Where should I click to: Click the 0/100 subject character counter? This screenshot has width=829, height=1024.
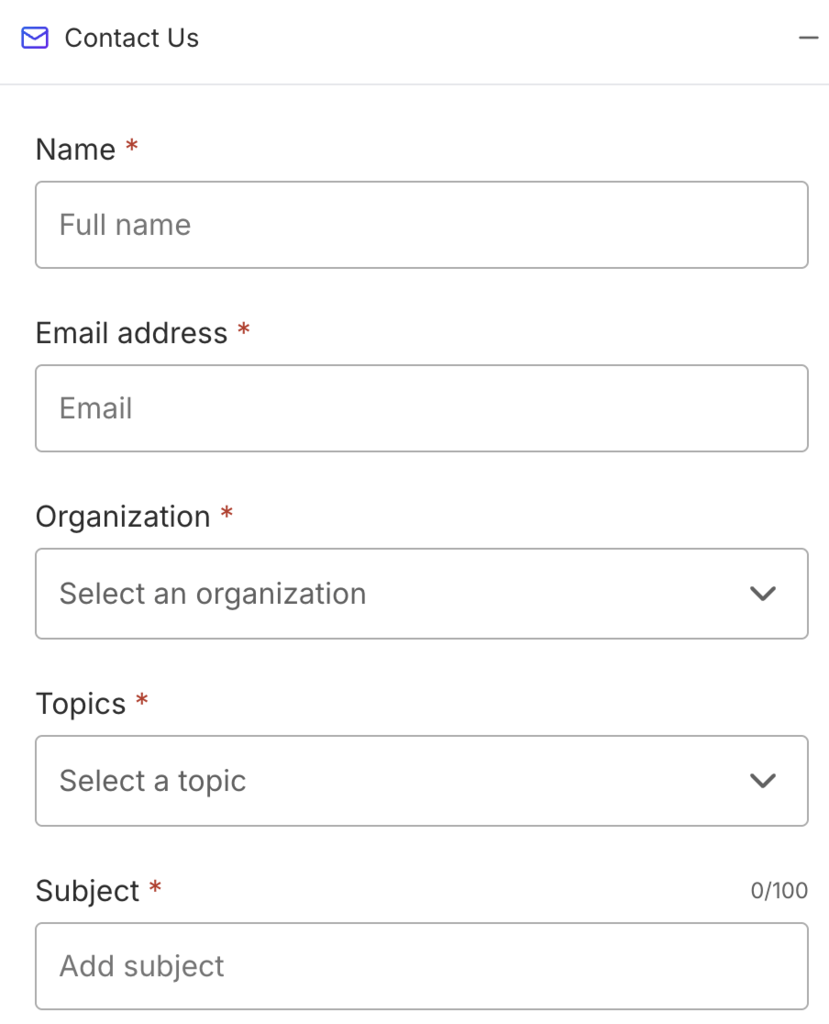779,891
